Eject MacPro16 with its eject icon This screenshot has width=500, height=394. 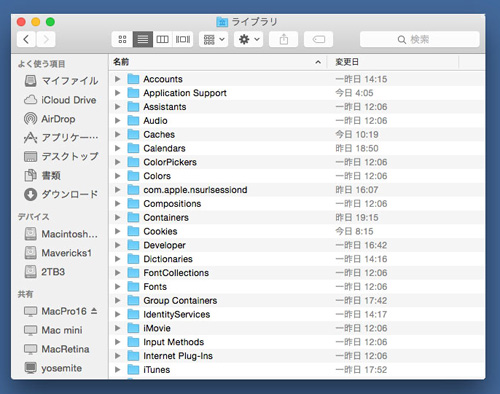[x=94, y=311]
